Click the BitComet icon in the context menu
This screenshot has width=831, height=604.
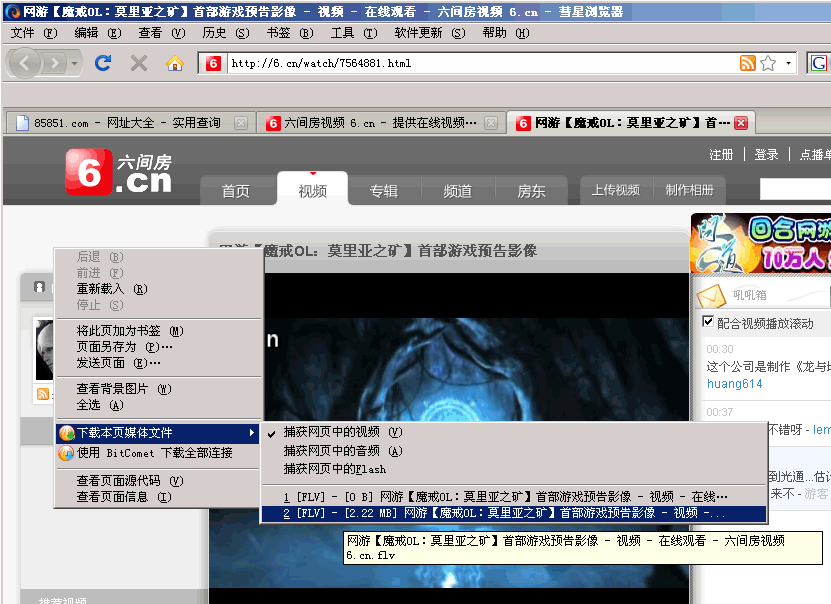(66, 453)
